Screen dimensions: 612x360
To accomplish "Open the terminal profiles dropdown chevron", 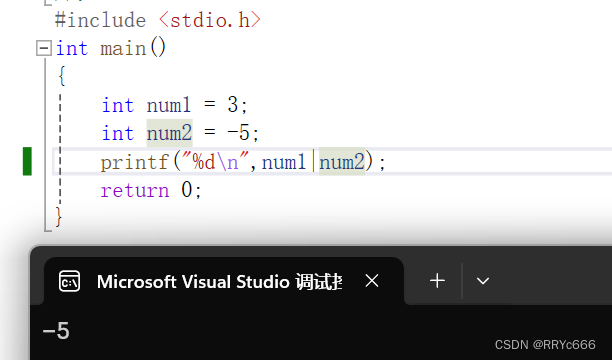I will (x=483, y=281).
